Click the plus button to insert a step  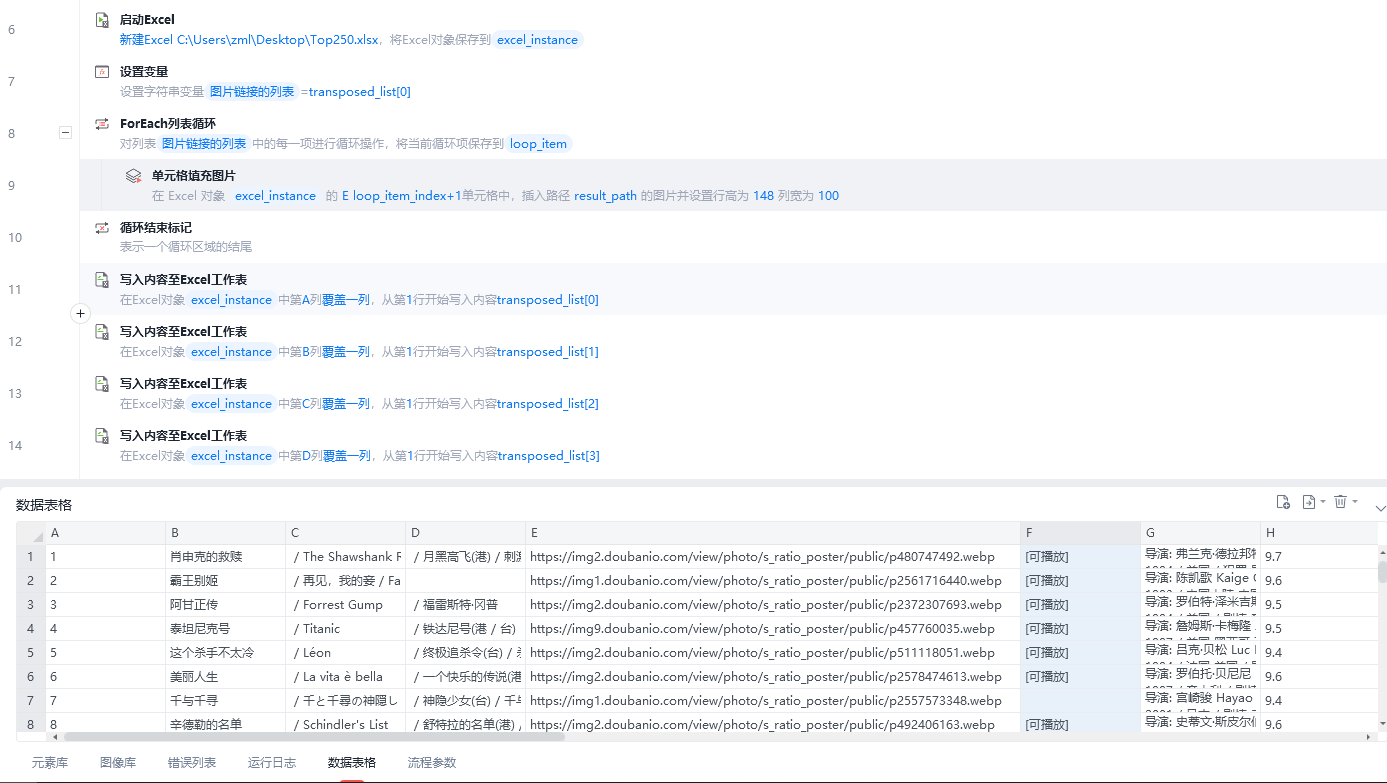[x=81, y=314]
